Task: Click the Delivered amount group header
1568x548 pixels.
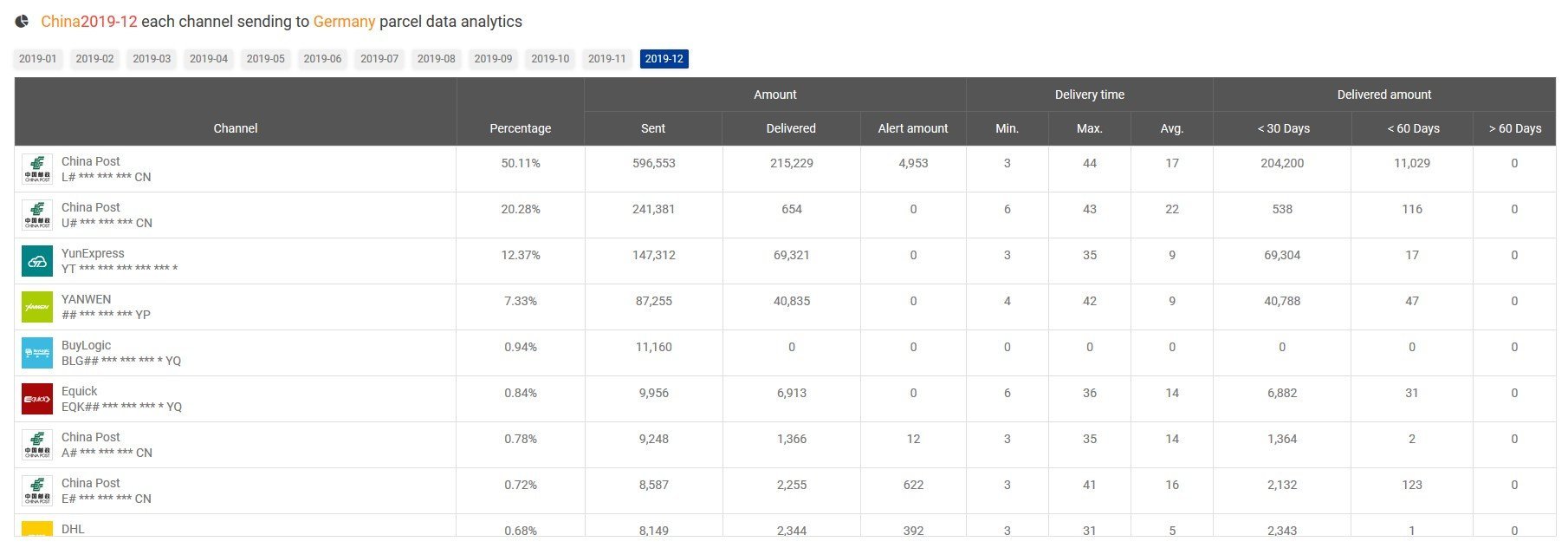Action: click(1384, 95)
